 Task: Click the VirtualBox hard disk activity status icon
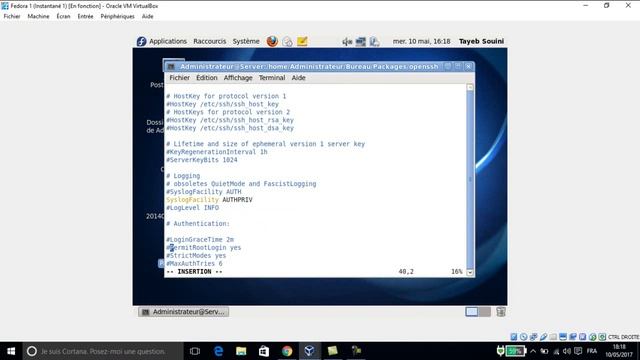click(514, 337)
